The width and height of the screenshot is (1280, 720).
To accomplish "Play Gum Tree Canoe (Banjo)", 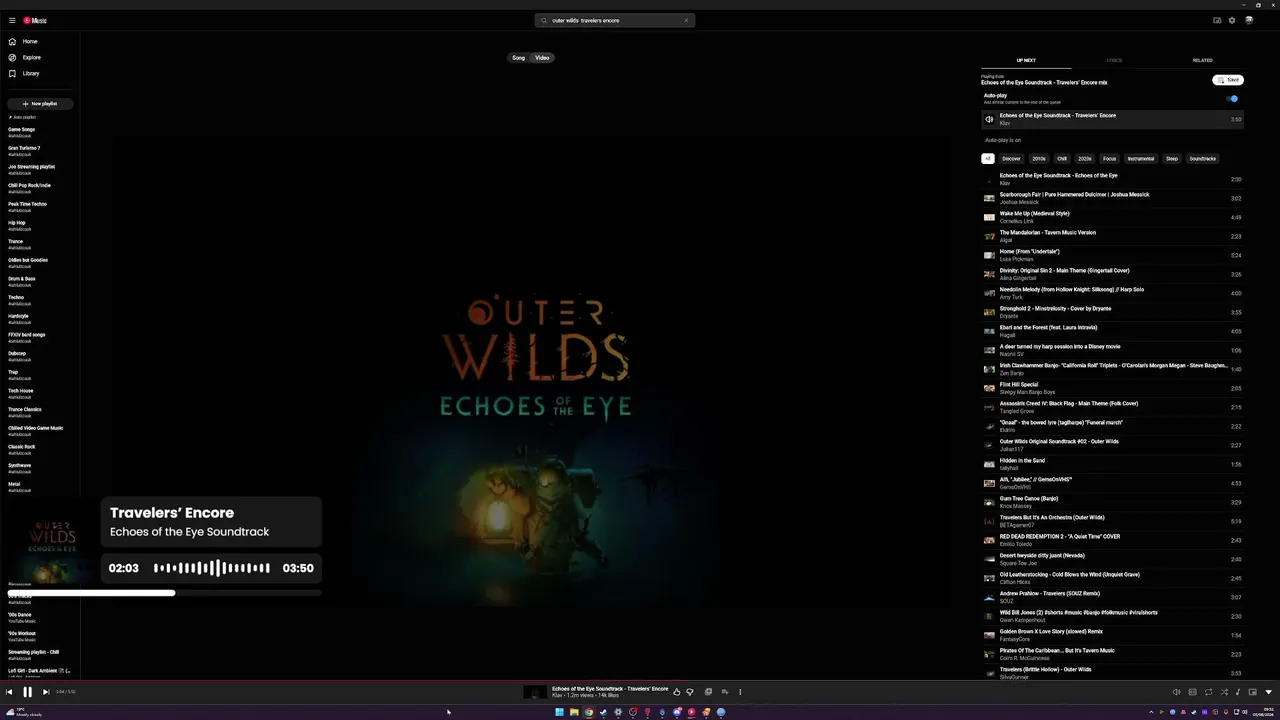I will 1112,502.
